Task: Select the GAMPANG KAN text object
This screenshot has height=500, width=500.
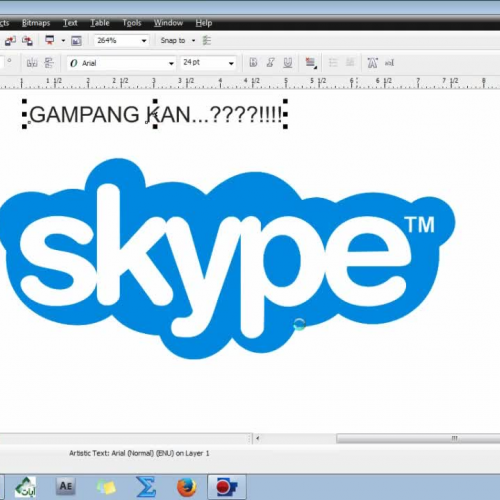Action: pyautogui.click(x=156, y=114)
